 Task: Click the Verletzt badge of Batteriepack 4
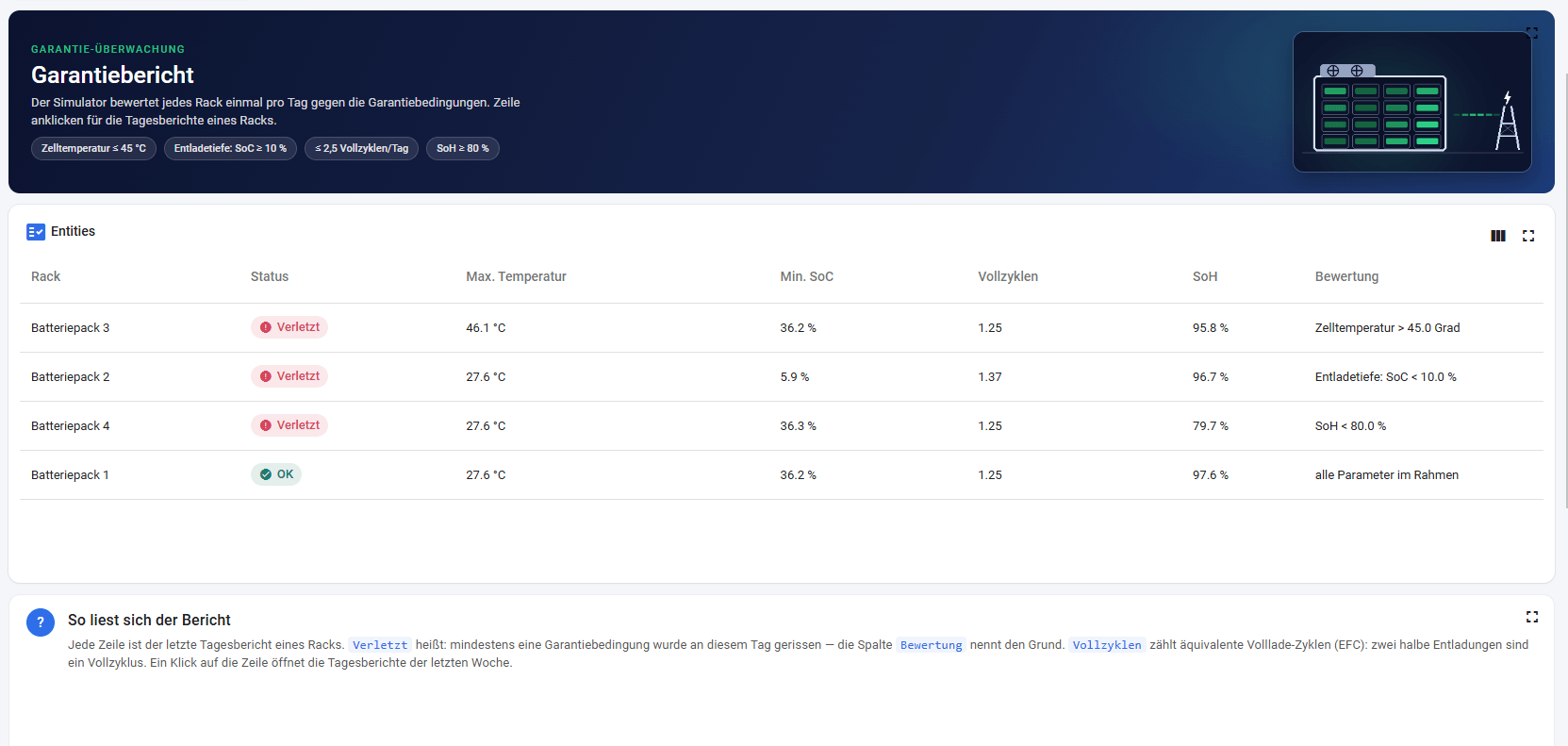289,425
